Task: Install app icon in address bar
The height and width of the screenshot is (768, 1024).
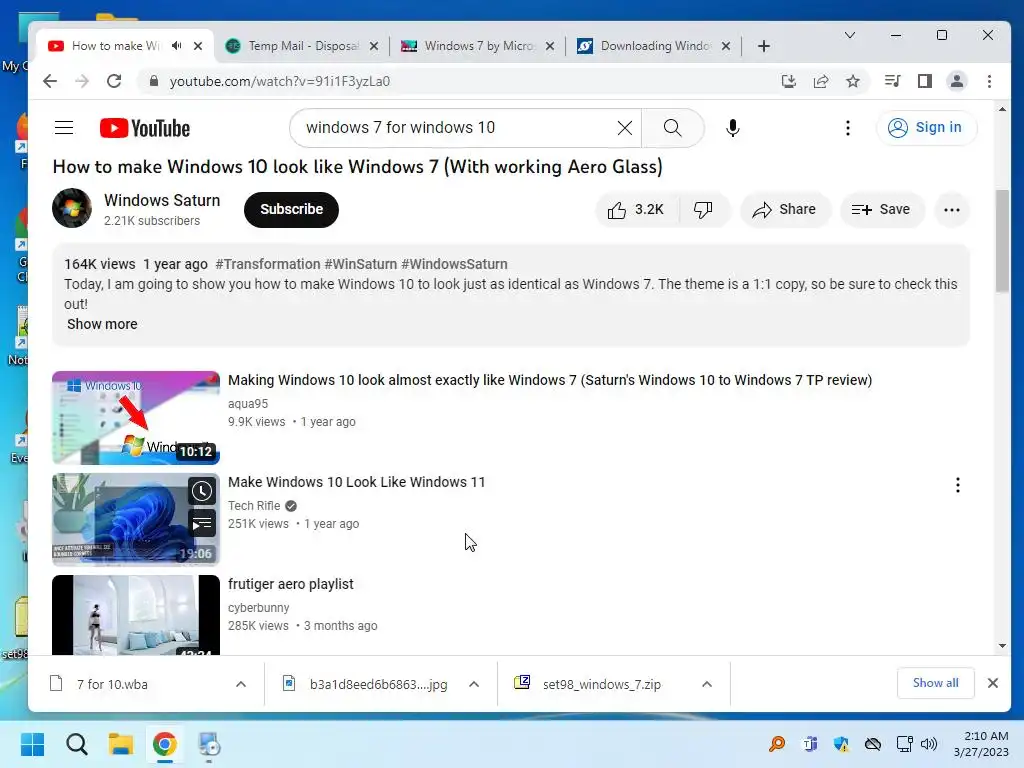Action: 789,81
